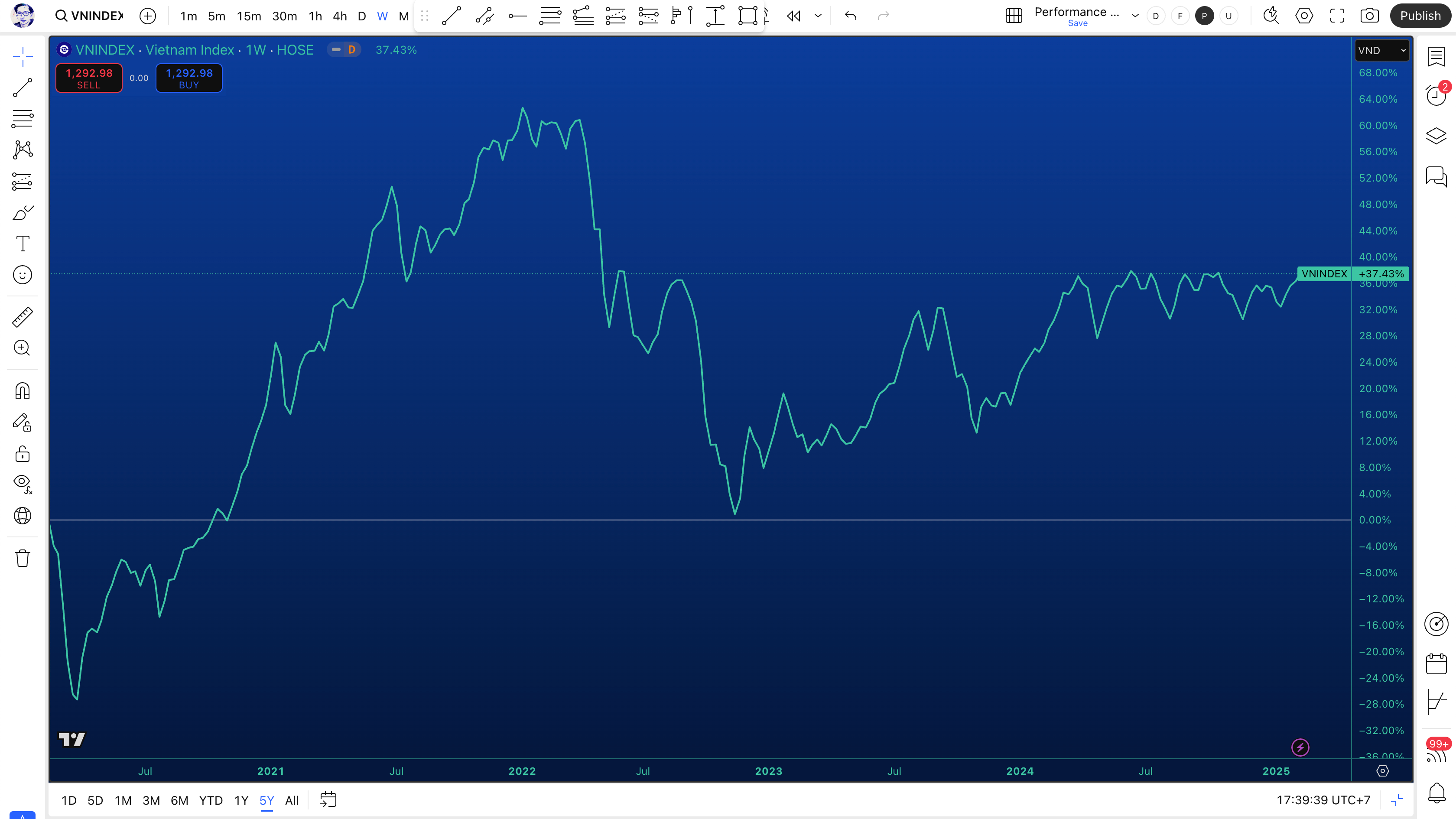This screenshot has height=819, width=1456.
Task: Add a symbol to compare
Action: pos(147,16)
